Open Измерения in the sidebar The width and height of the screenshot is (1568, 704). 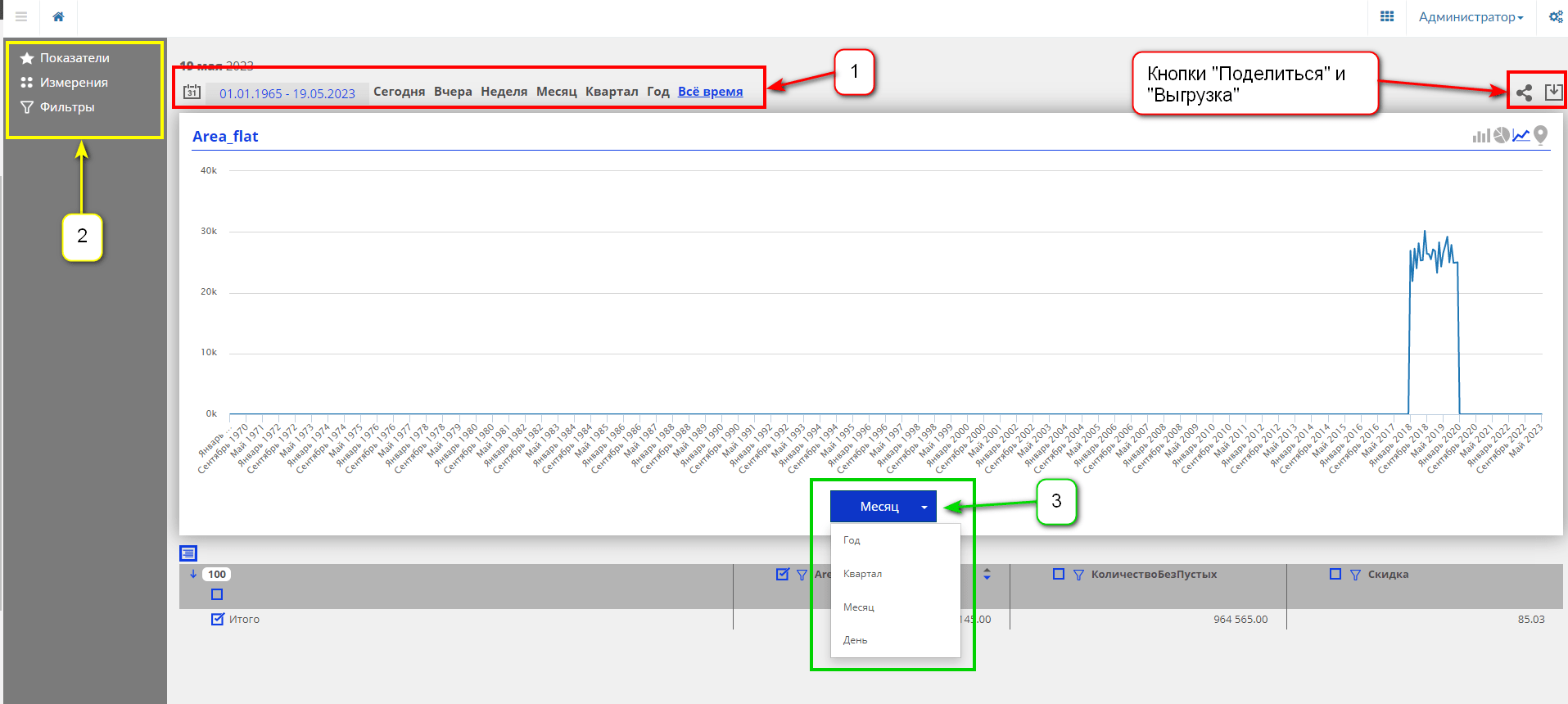click(x=74, y=83)
